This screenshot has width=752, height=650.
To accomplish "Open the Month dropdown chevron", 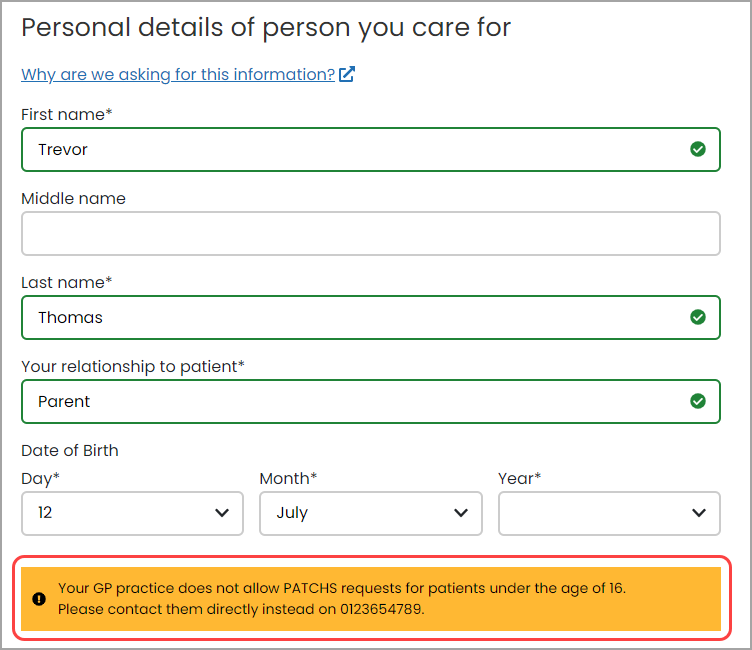I will pyautogui.click(x=461, y=513).
